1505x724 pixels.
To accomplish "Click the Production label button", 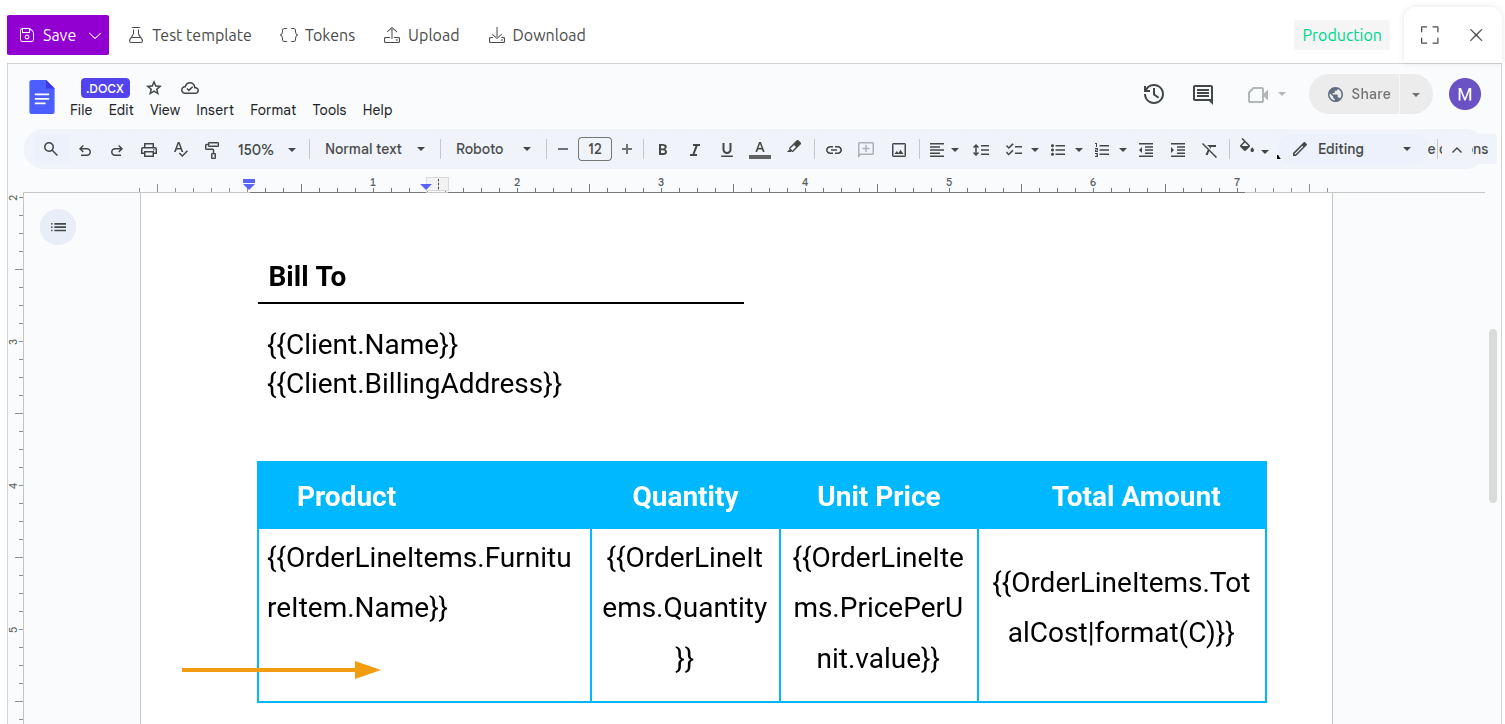I will 1342,34.
